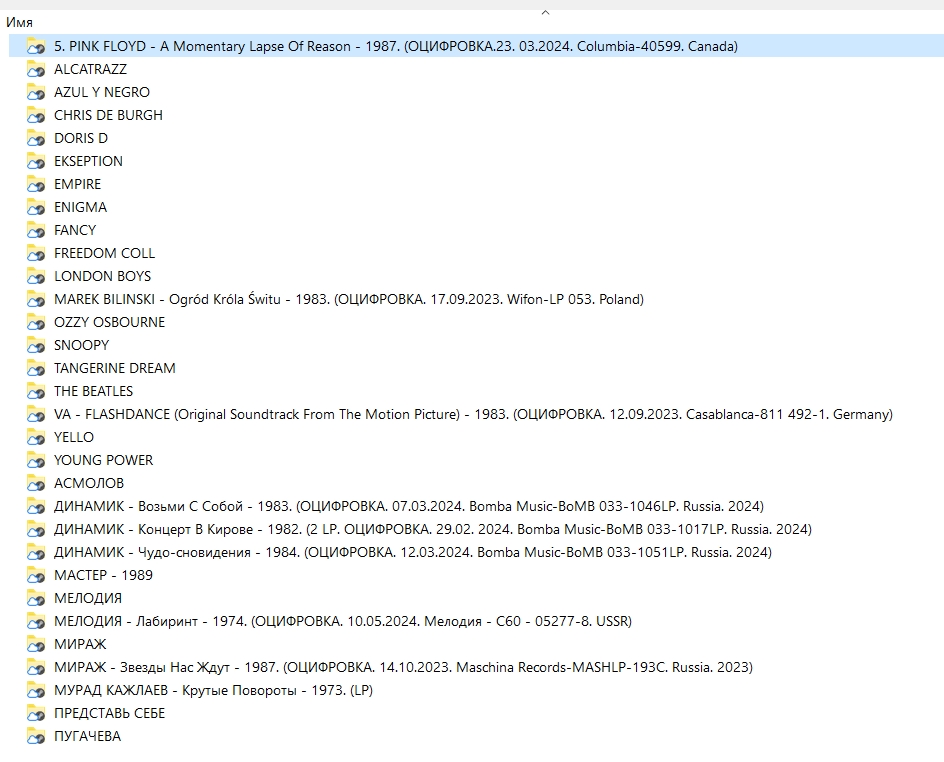This screenshot has width=944, height=762.
Task: Click the EMPIRE folder name
Action: [78, 184]
